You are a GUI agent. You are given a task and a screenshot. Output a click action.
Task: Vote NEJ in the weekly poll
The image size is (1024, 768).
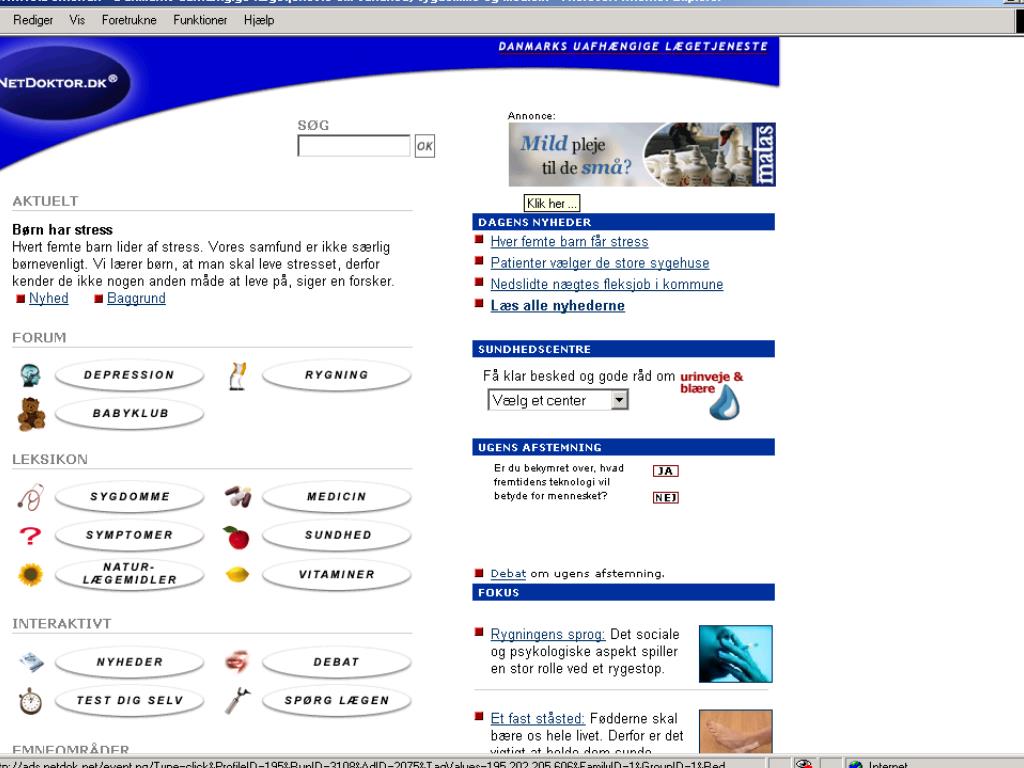(665, 498)
